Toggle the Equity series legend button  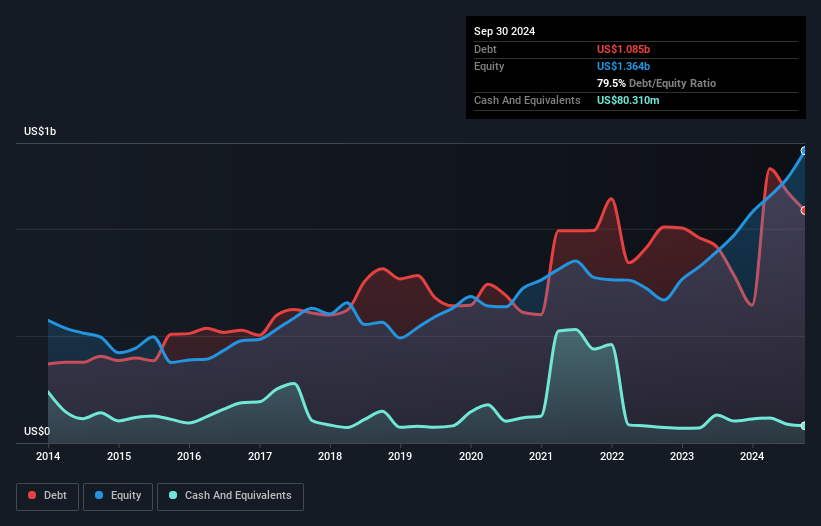[118, 496]
